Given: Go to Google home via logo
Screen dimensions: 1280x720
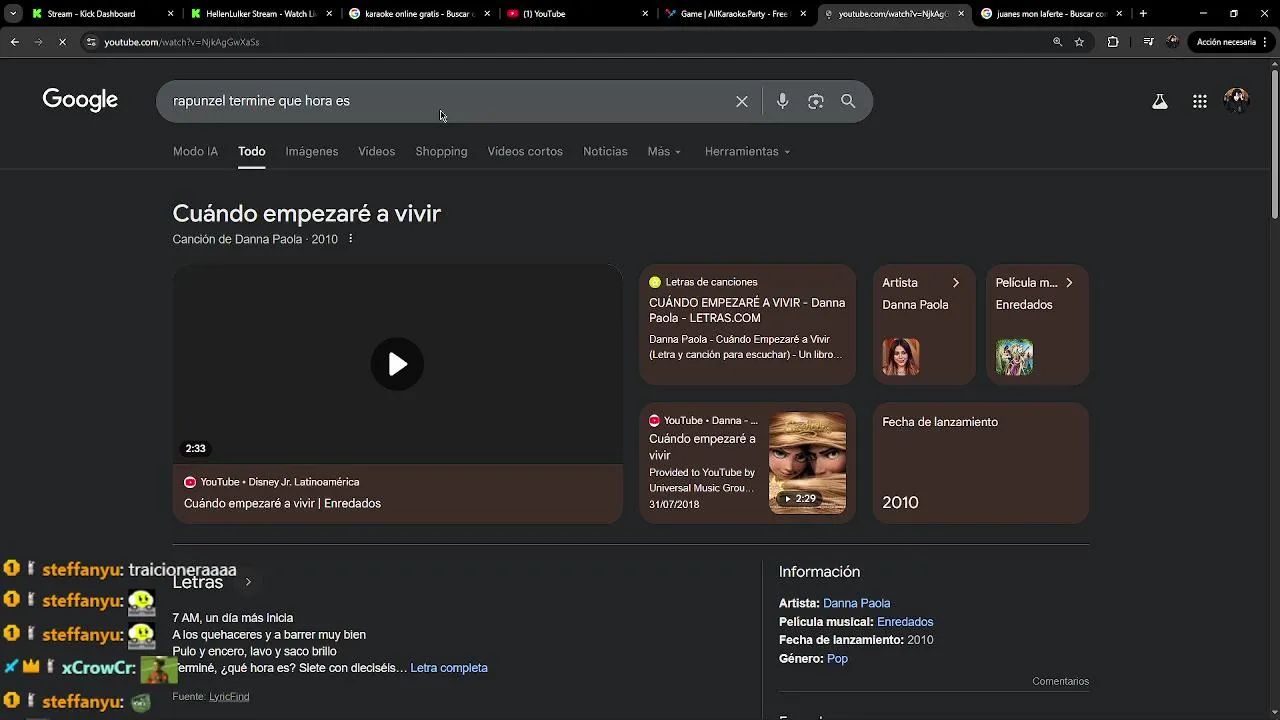Looking at the screenshot, I should (x=80, y=100).
